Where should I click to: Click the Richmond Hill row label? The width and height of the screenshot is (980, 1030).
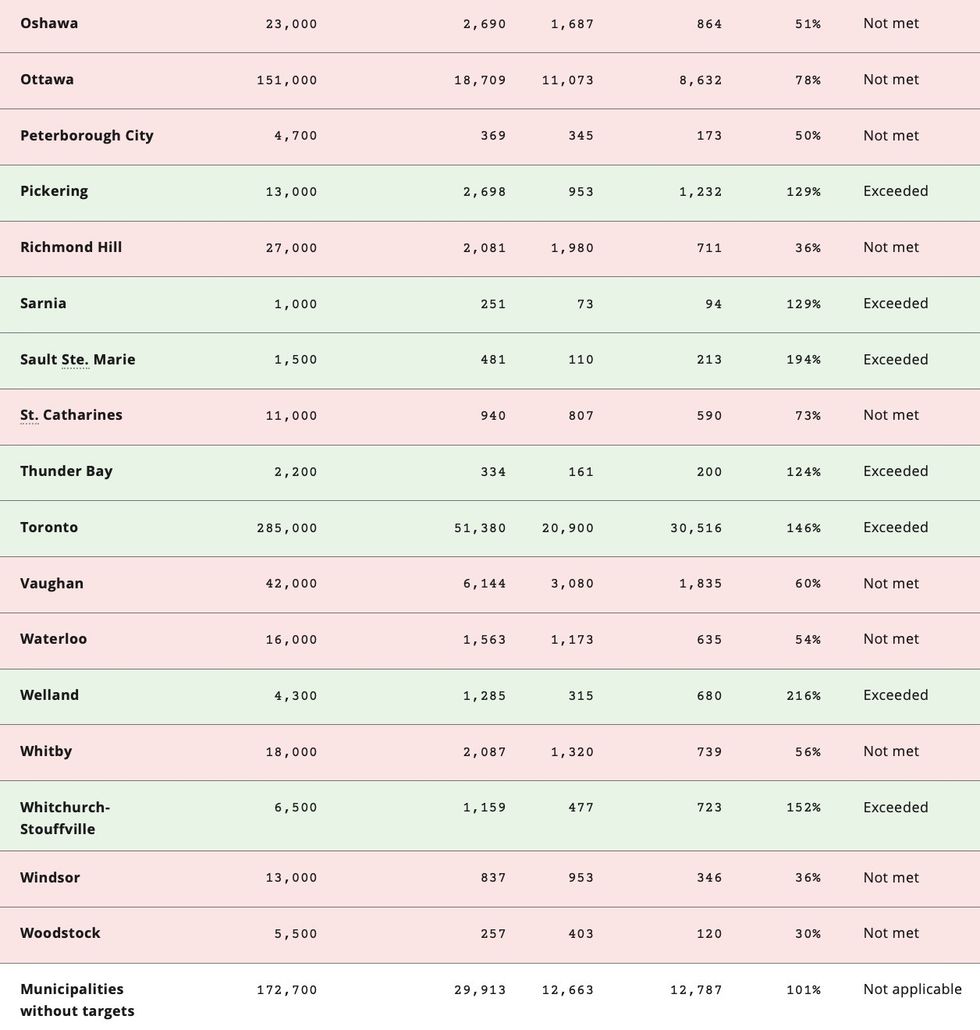(71, 247)
